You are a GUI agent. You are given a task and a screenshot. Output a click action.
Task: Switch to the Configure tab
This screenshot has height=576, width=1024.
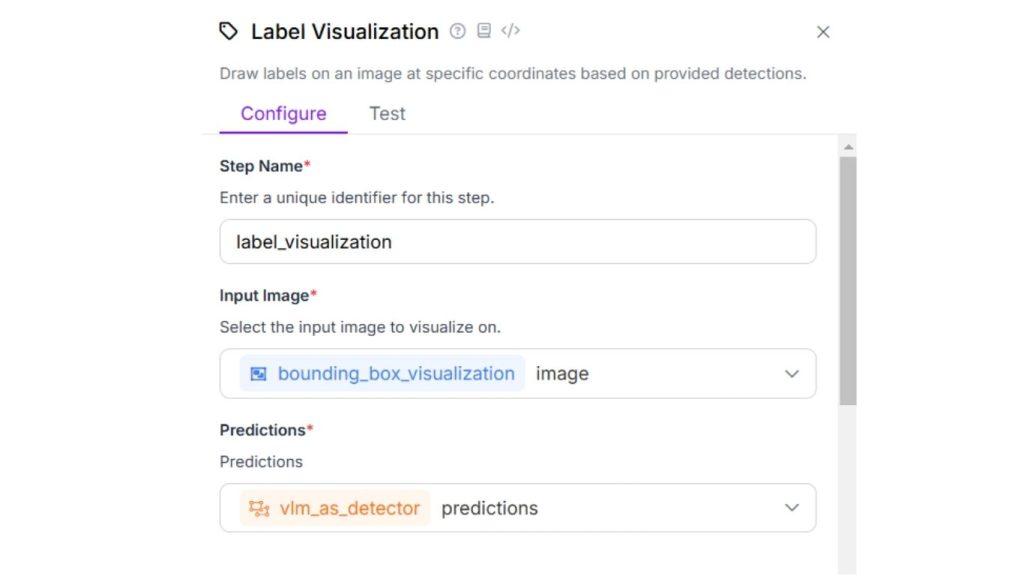[283, 113]
